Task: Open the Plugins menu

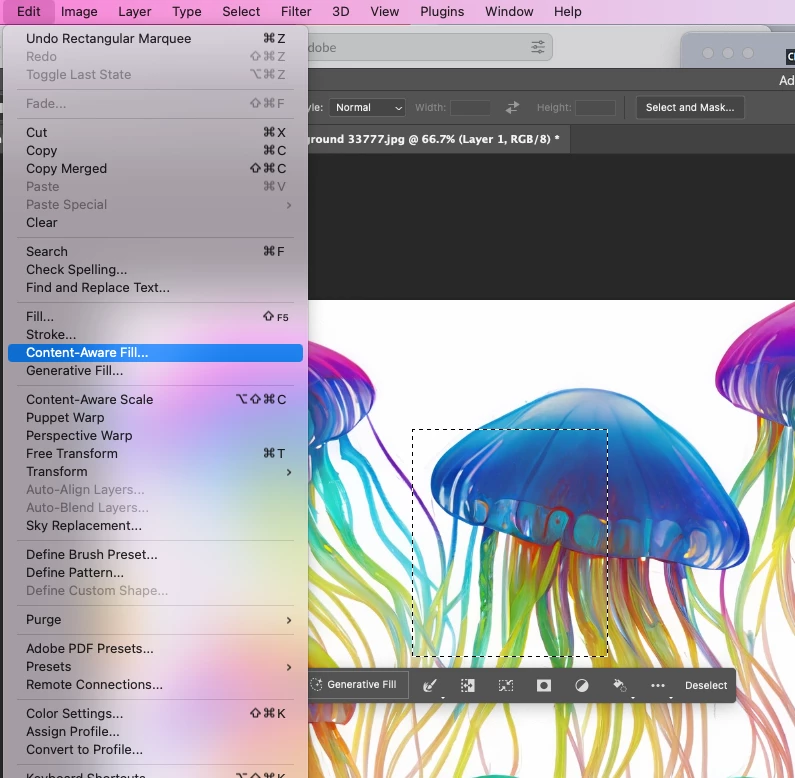Action: (442, 11)
